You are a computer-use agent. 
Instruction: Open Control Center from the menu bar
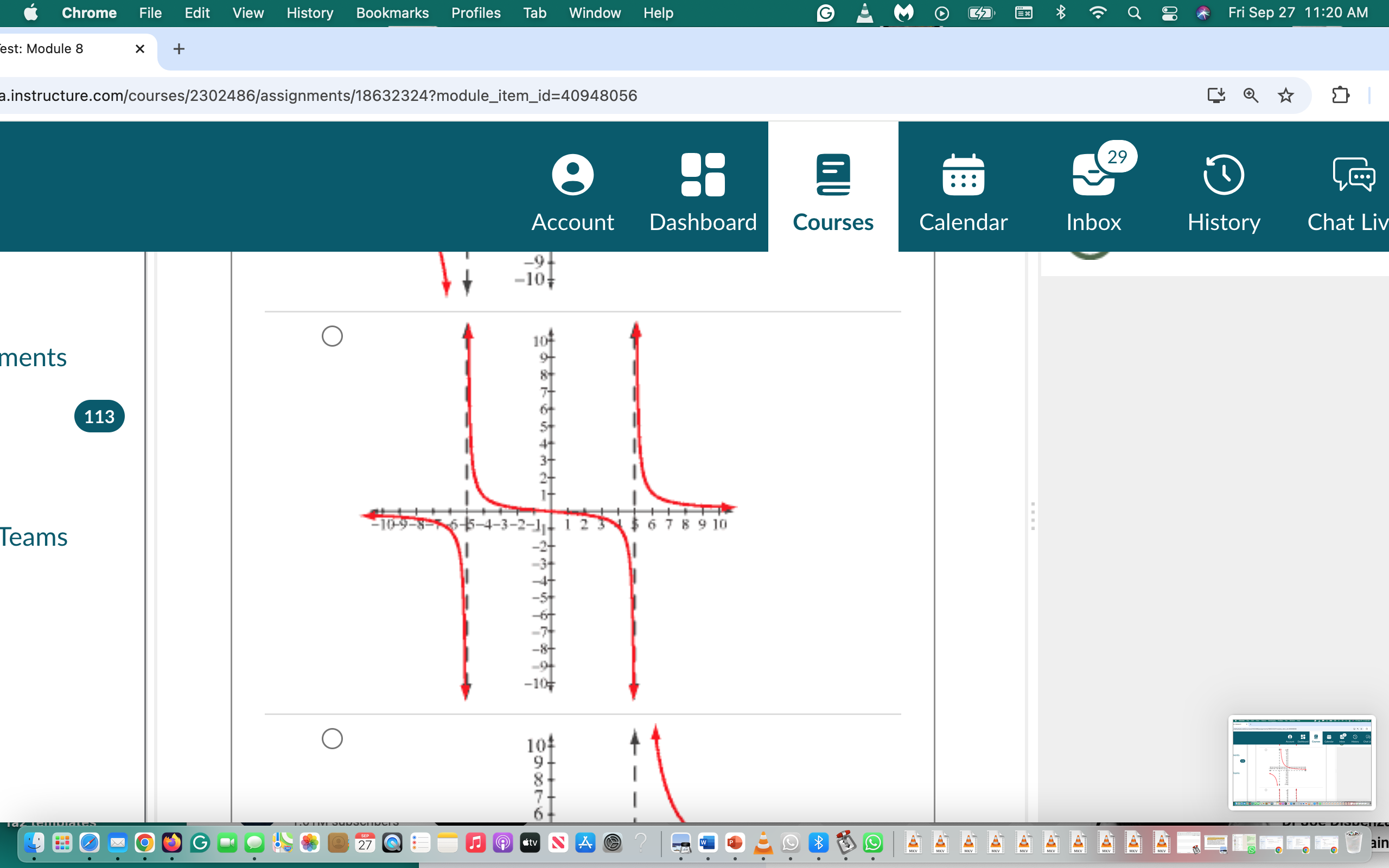(1170, 12)
